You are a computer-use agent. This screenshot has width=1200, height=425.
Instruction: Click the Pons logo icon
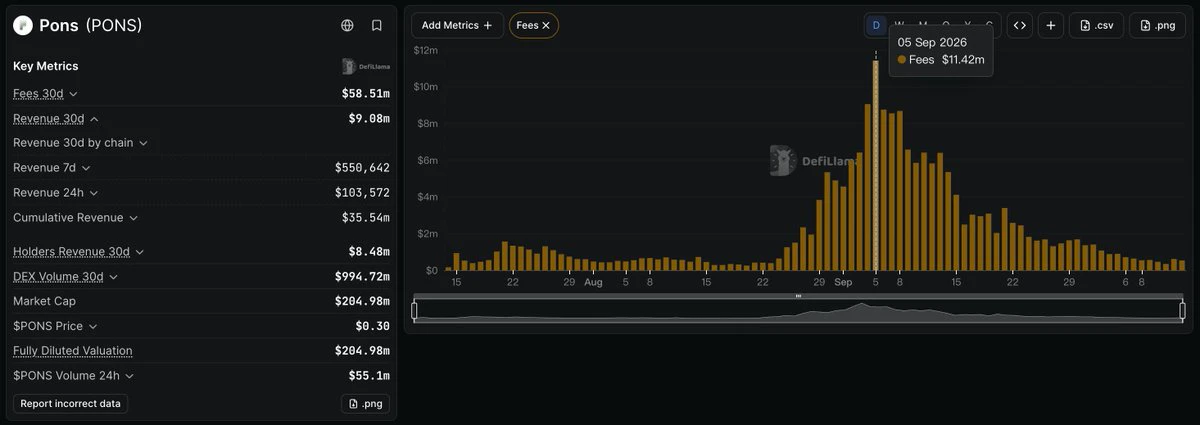coord(23,26)
